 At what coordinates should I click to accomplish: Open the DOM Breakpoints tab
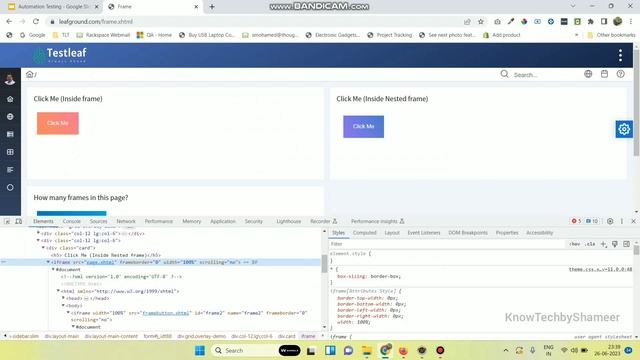click(468, 233)
